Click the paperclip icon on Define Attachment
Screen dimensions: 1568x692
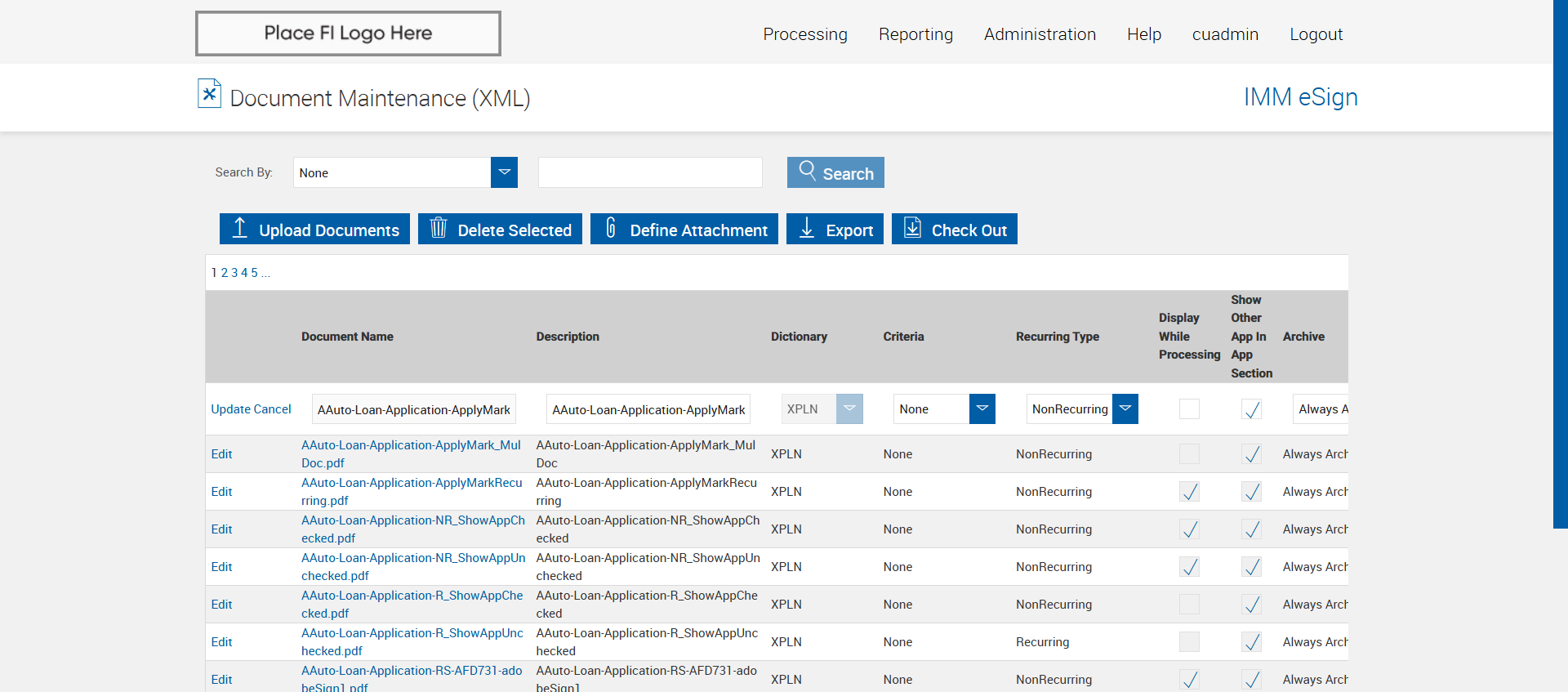(x=610, y=228)
